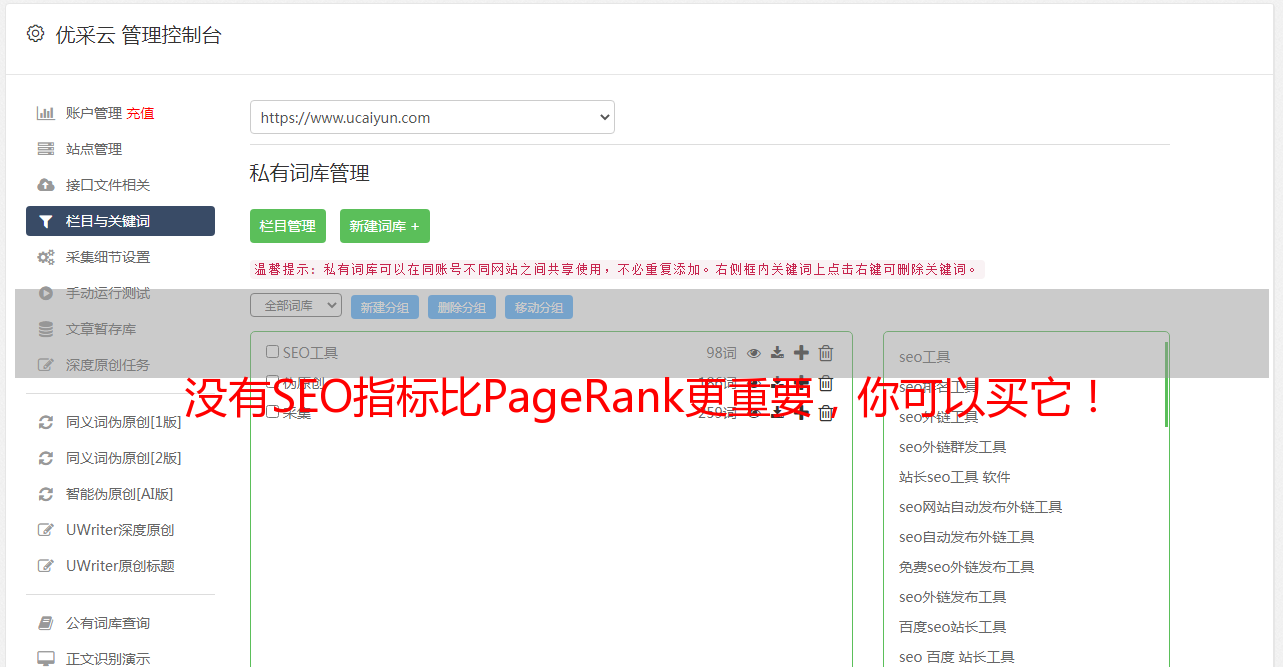
Task: Open the gear icon beside 优采云 管理控制台
Action: (x=35, y=34)
